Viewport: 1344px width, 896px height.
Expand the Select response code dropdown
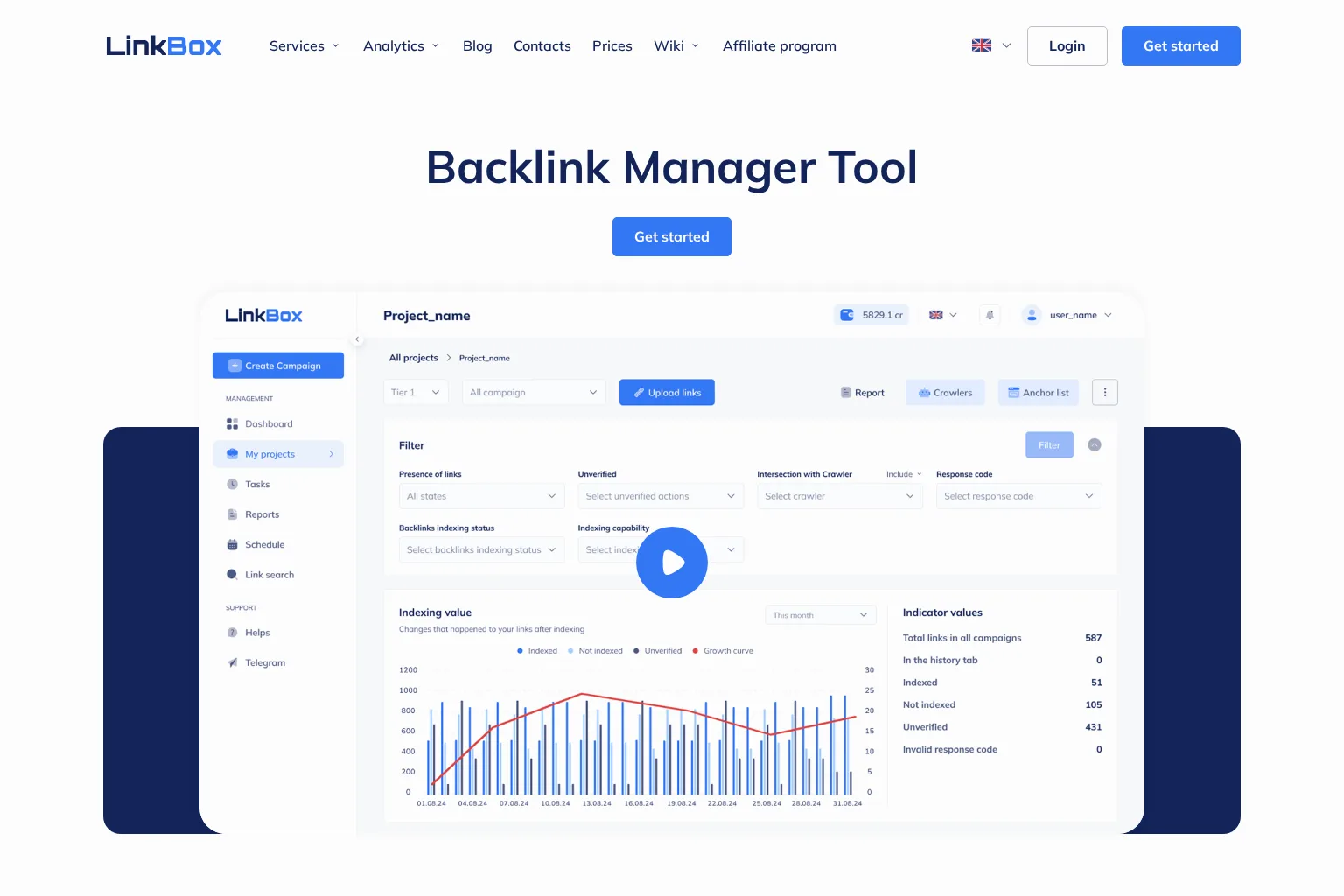click(x=1019, y=496)
